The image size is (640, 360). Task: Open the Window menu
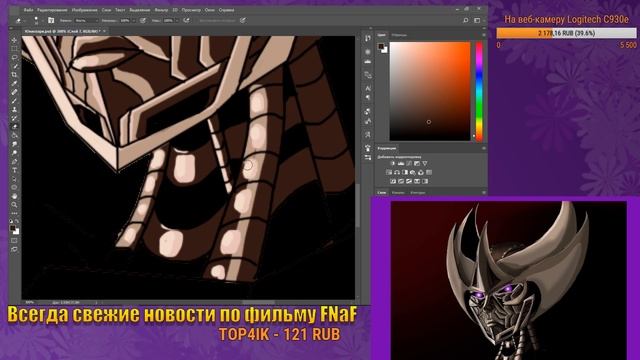coord(209,10)
